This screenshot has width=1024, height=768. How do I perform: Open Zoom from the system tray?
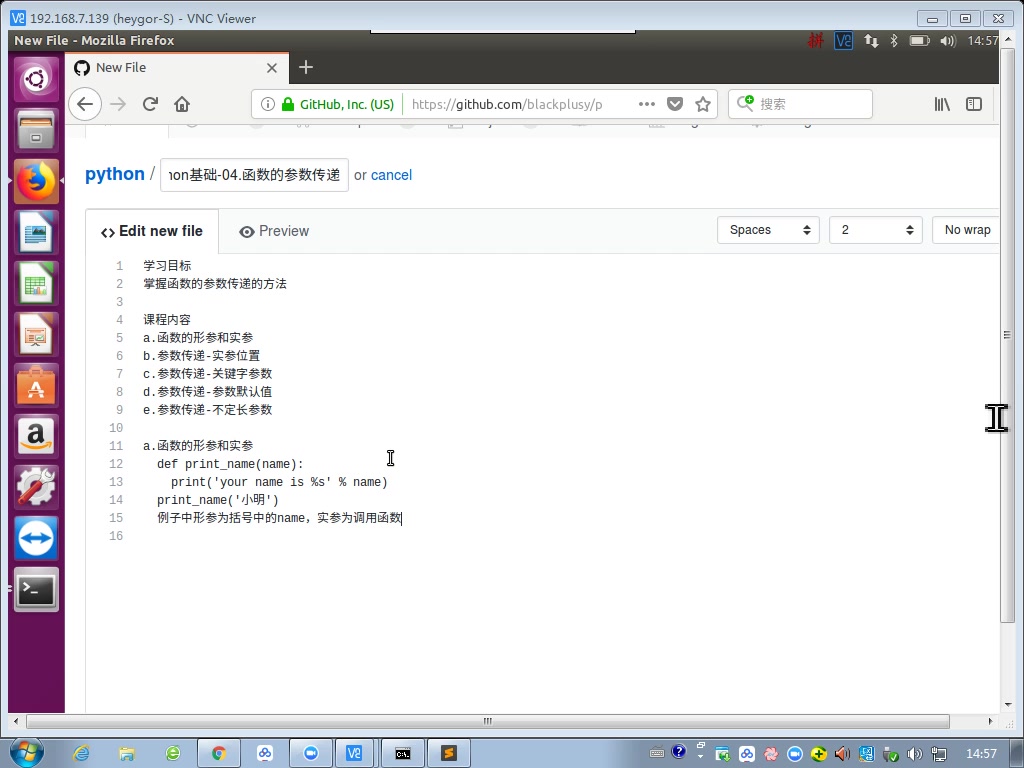click(795, 753)
